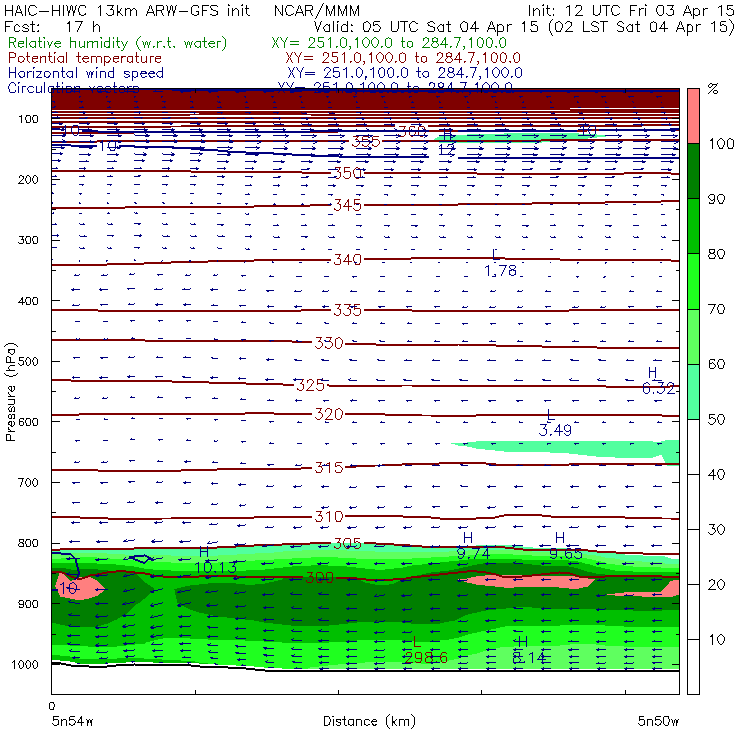This screenshot has width=740, height=740.
Task: Click the wind speed maximum value '10.13'
Action: 216,567
